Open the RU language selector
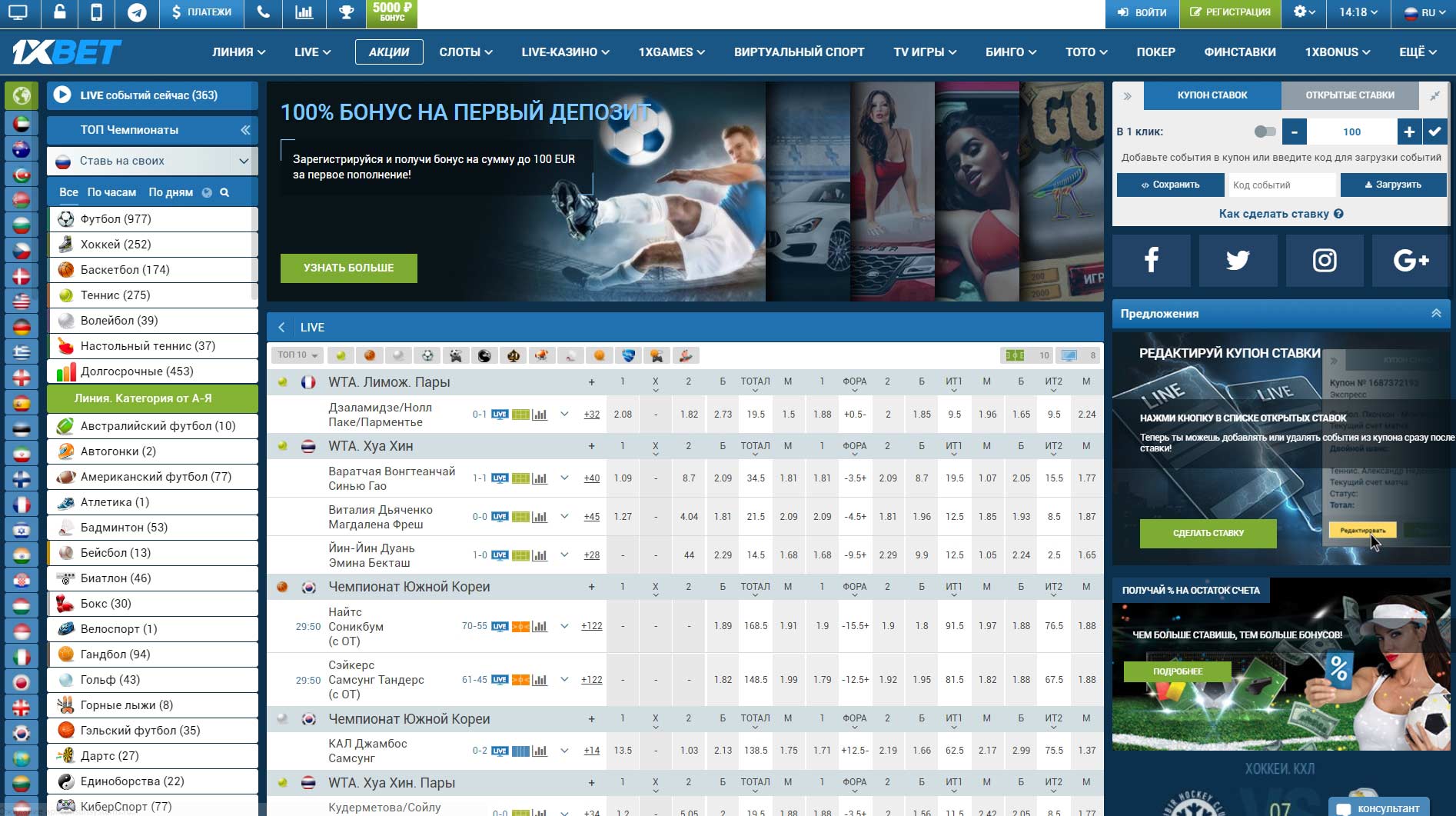The height and width of the screenshot is (816, 1456). point(1422,13)
